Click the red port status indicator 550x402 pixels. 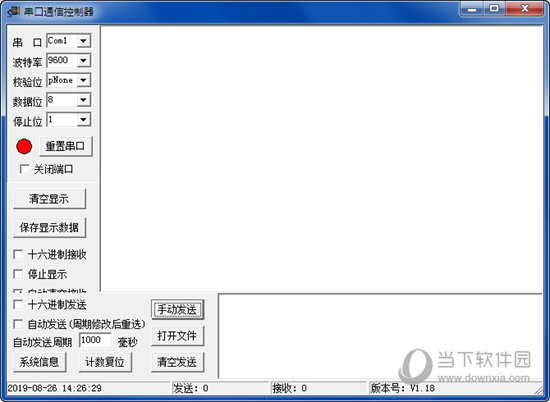pyautogui.click(x=24, y=146)
